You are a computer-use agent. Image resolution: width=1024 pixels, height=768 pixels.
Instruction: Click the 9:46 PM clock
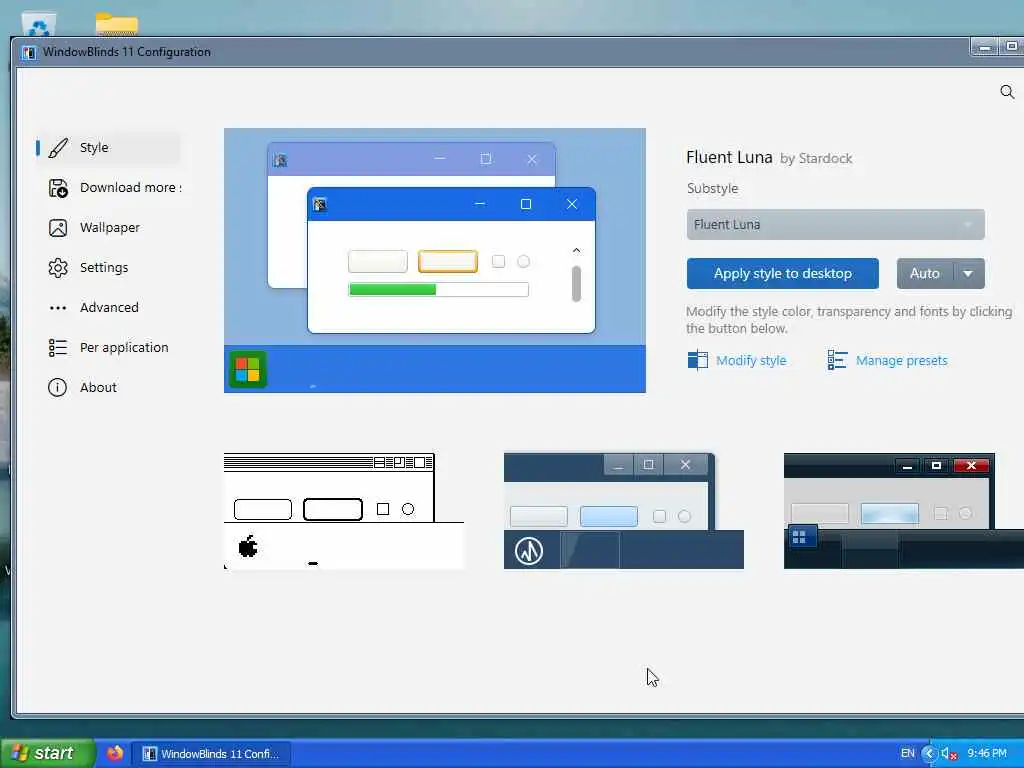(x=987, y=754)
